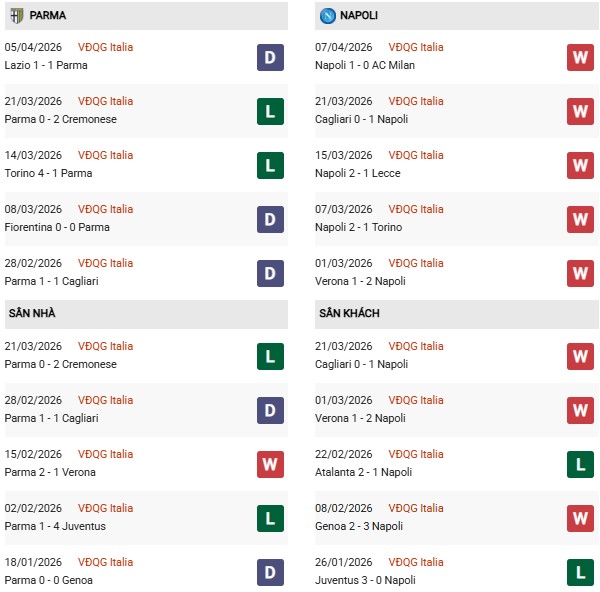Image resolution: width=600 pixels, height=592 pixels.
Task: Select the SÂN NHÀ section header
Action: point(34,314)
